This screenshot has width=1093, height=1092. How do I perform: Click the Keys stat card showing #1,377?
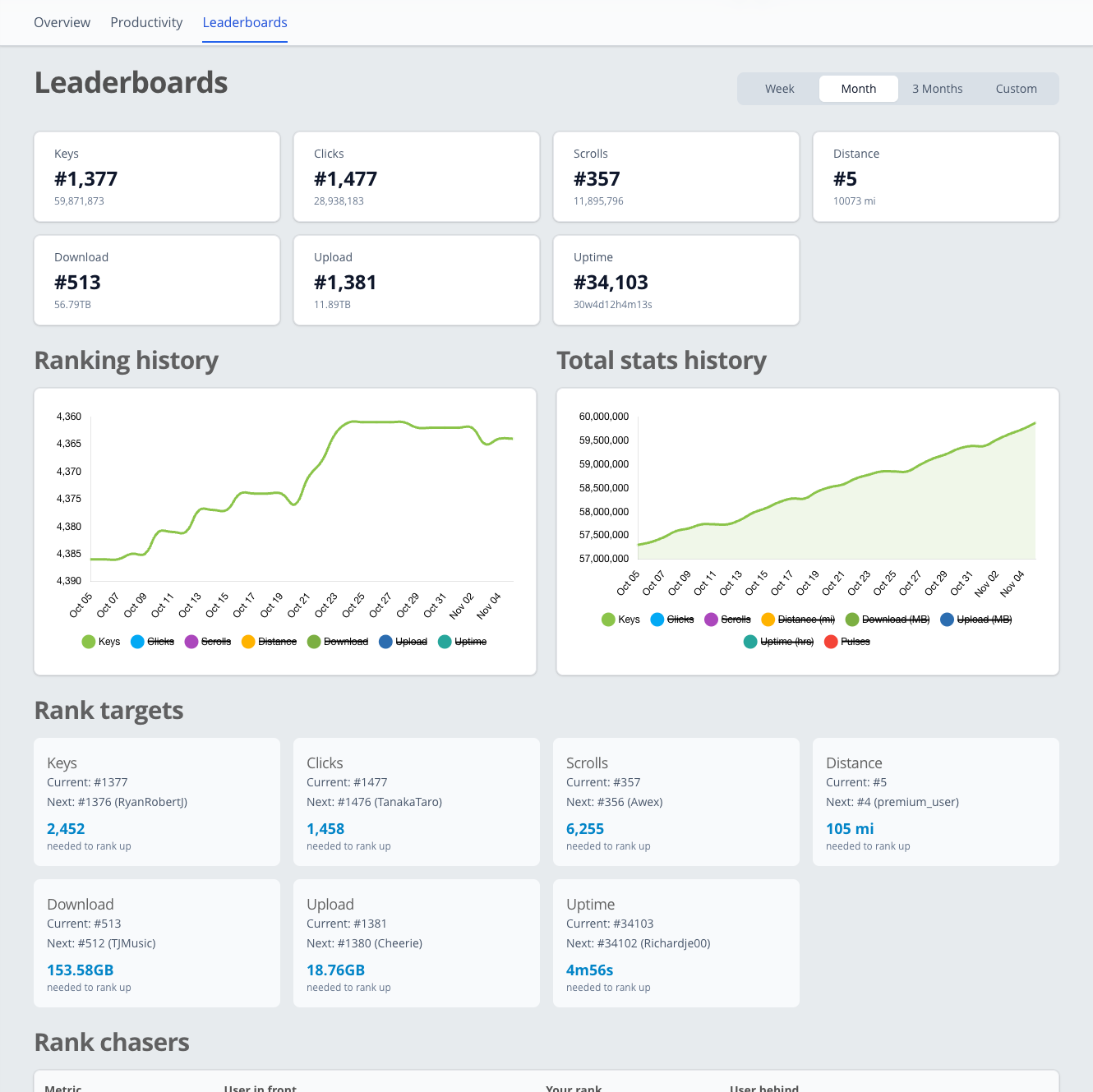pos(156,177)
